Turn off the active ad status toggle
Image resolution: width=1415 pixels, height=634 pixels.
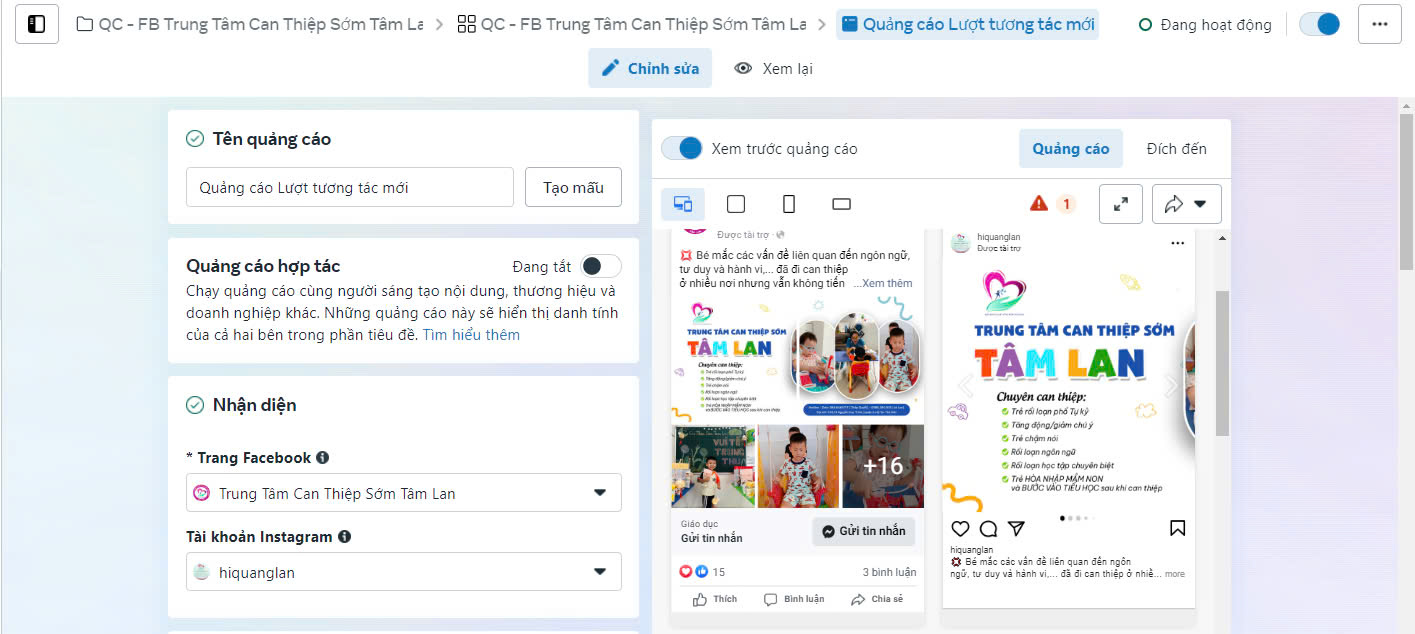[1319, 25]
